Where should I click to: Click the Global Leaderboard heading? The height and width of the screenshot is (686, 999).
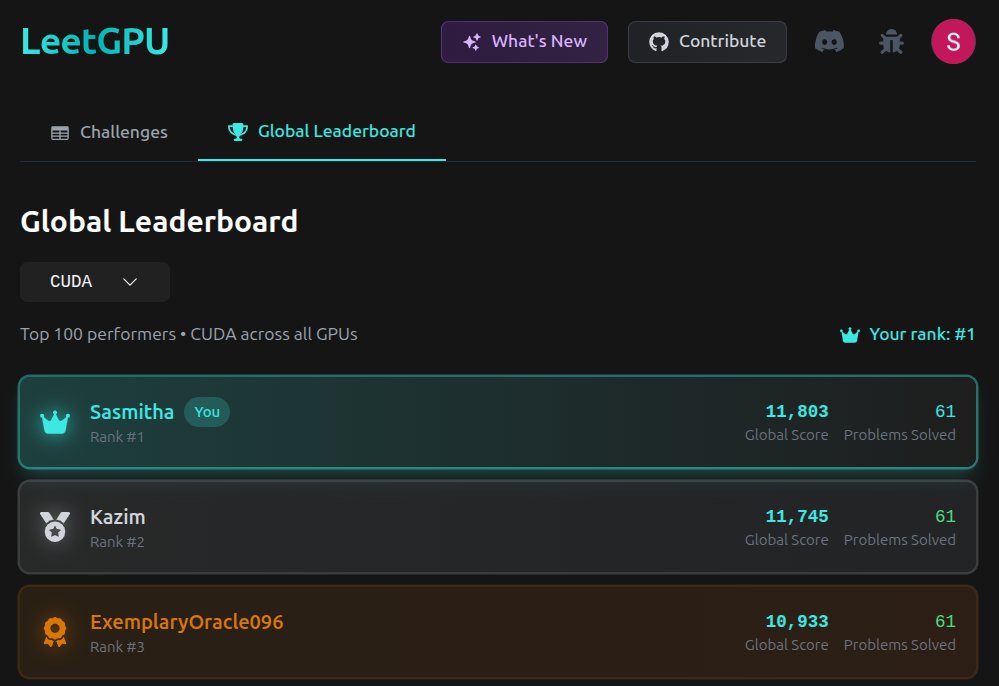click(x=159, y=222)
